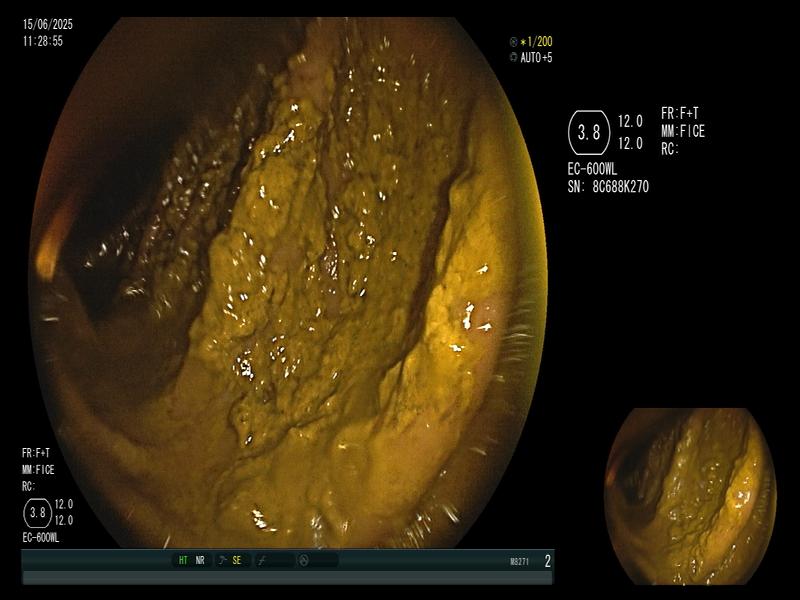This screenshot has width=800, height=600.
Task: Click RC: in the serial-number info panel
Action: [670, 149]
